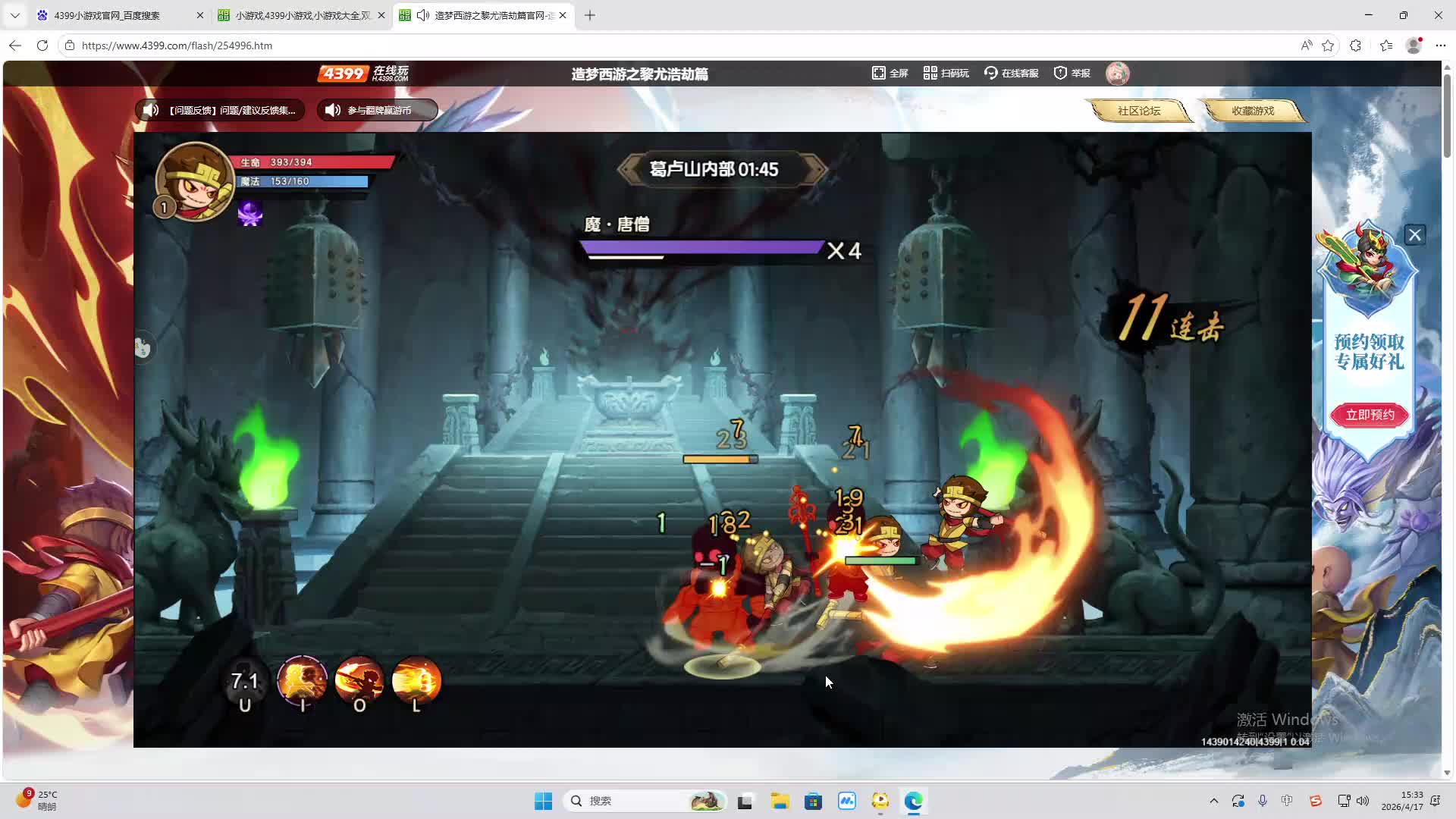Click the boss 魔·唐僧 health bar
This screenshot has height=819, width=1456.
[x=701, y=249]
